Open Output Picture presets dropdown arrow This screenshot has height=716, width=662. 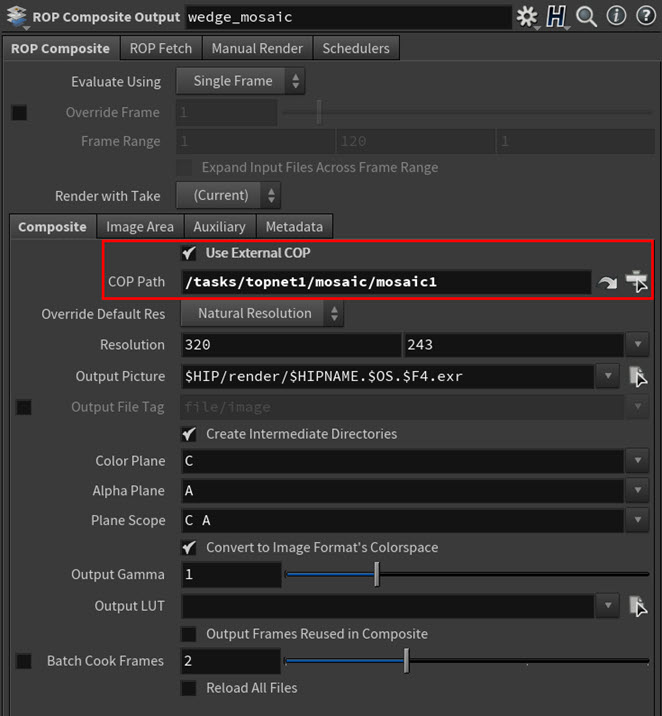[x=608, y=376]
